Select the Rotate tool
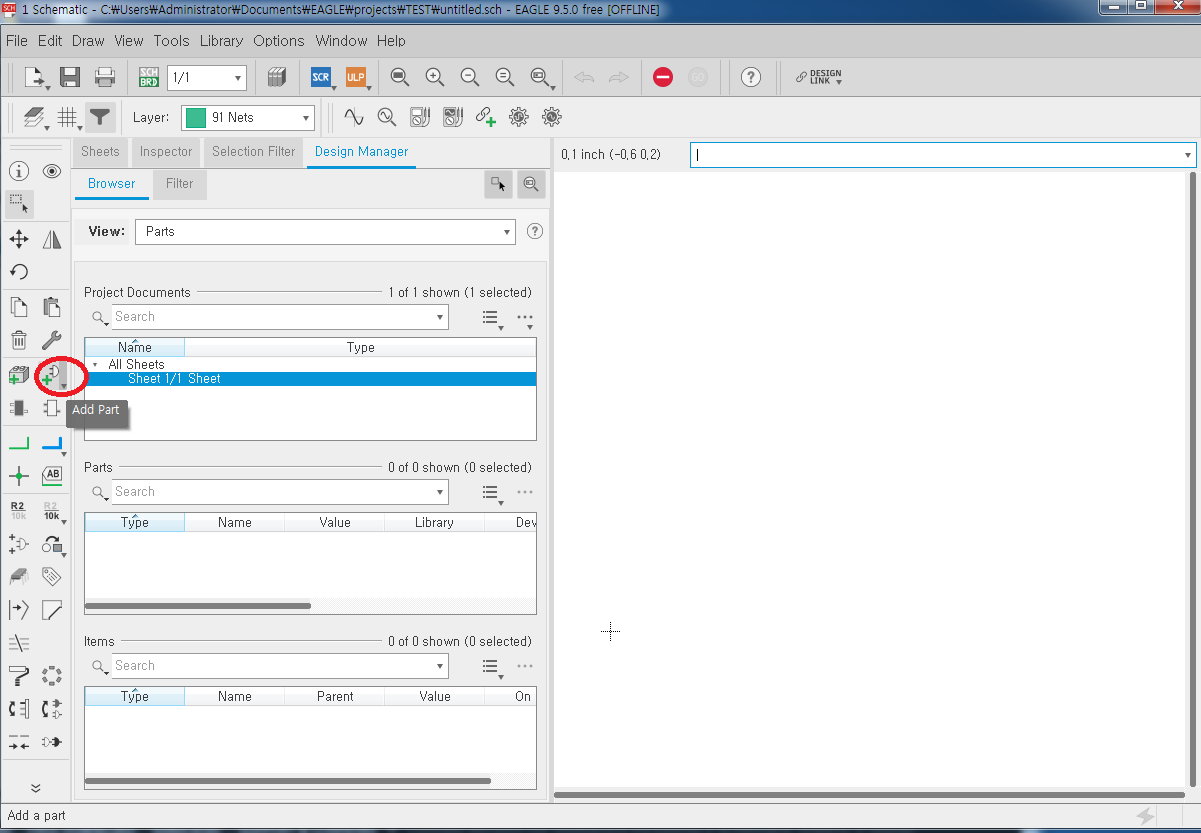Image resolution: width=1201 pixels, height=833 pixels. 19,272
